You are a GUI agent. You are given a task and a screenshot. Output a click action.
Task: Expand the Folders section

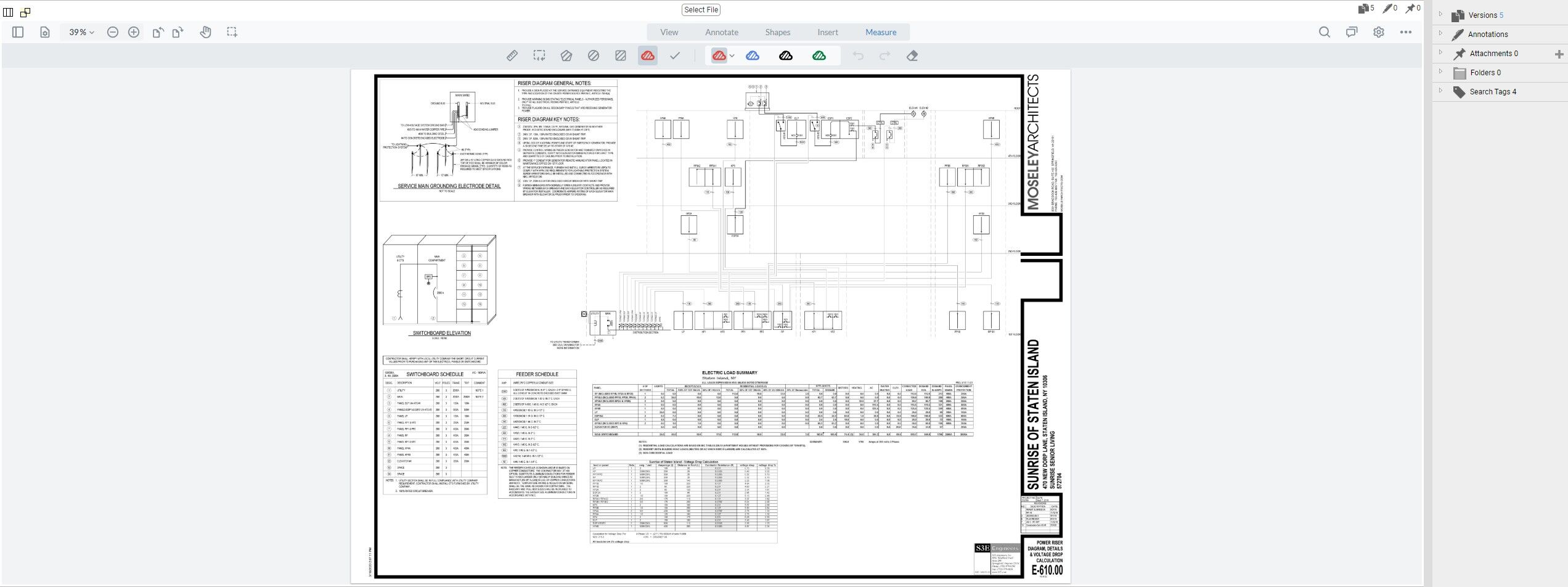point(1440,71)
